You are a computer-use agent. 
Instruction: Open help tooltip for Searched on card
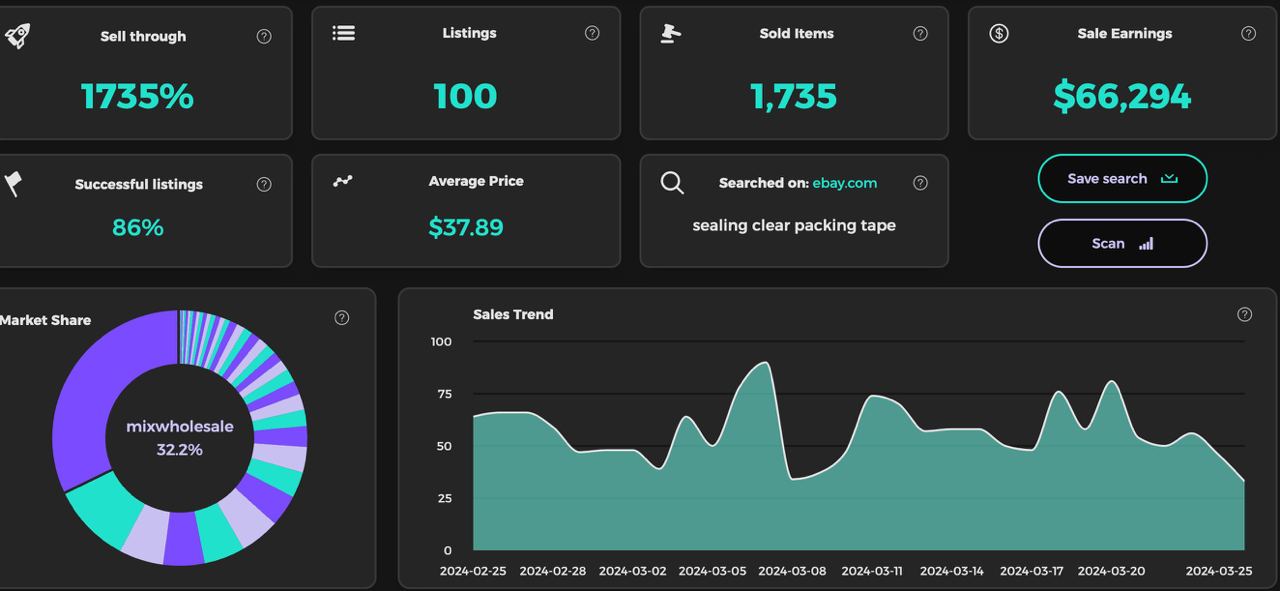coord(920,183)
